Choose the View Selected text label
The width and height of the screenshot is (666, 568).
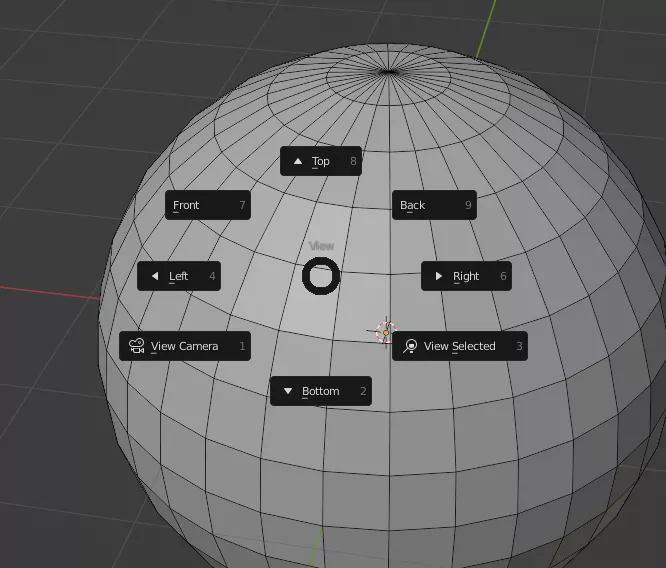click(459, 346)
